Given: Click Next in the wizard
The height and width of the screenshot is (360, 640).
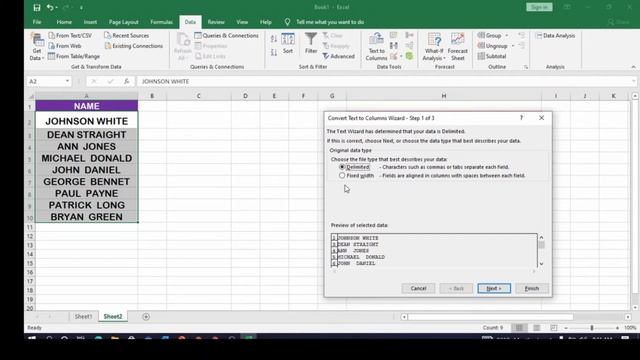Looking at the screenshot, I should (494, 288).
